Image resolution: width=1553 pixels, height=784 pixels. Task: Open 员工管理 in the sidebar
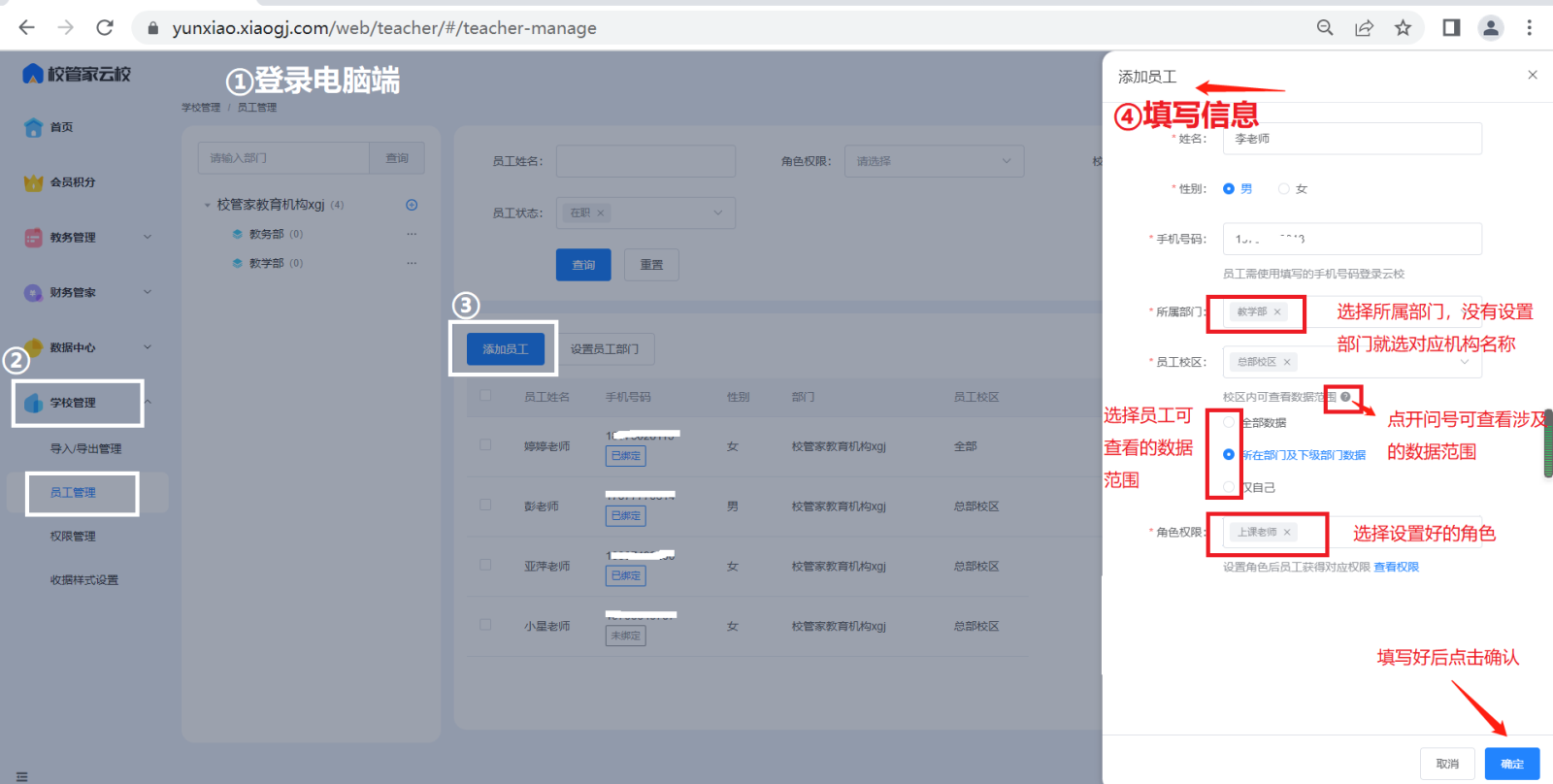coord(73,493)
